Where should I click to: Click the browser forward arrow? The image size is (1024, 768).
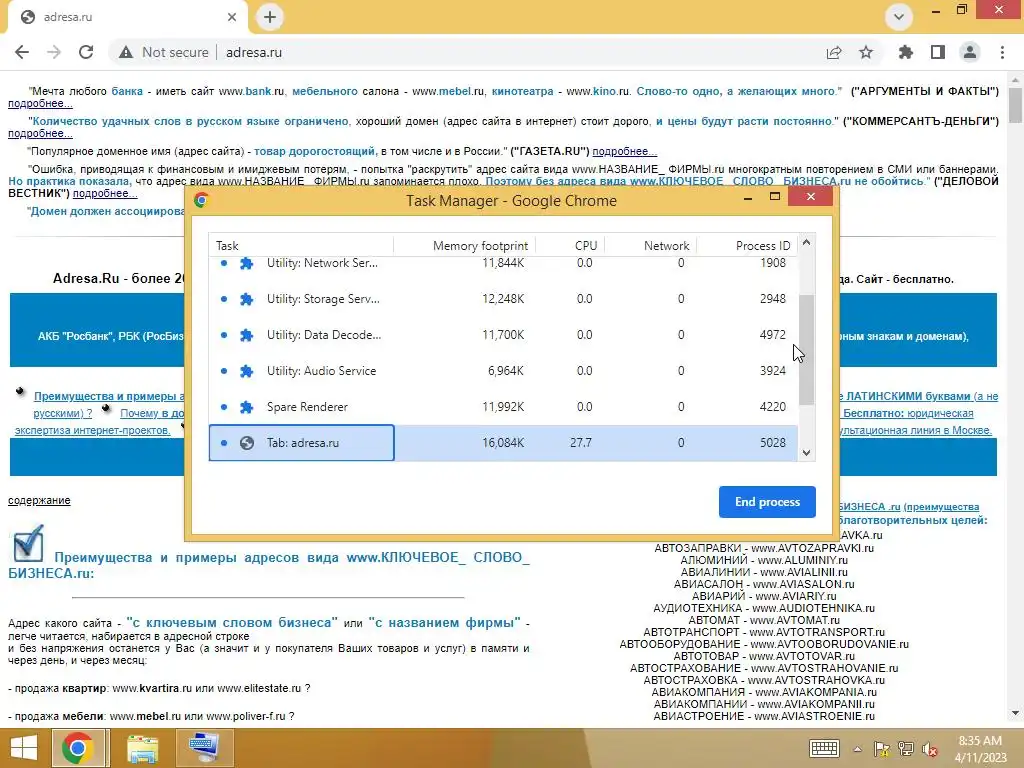(54, 52)
